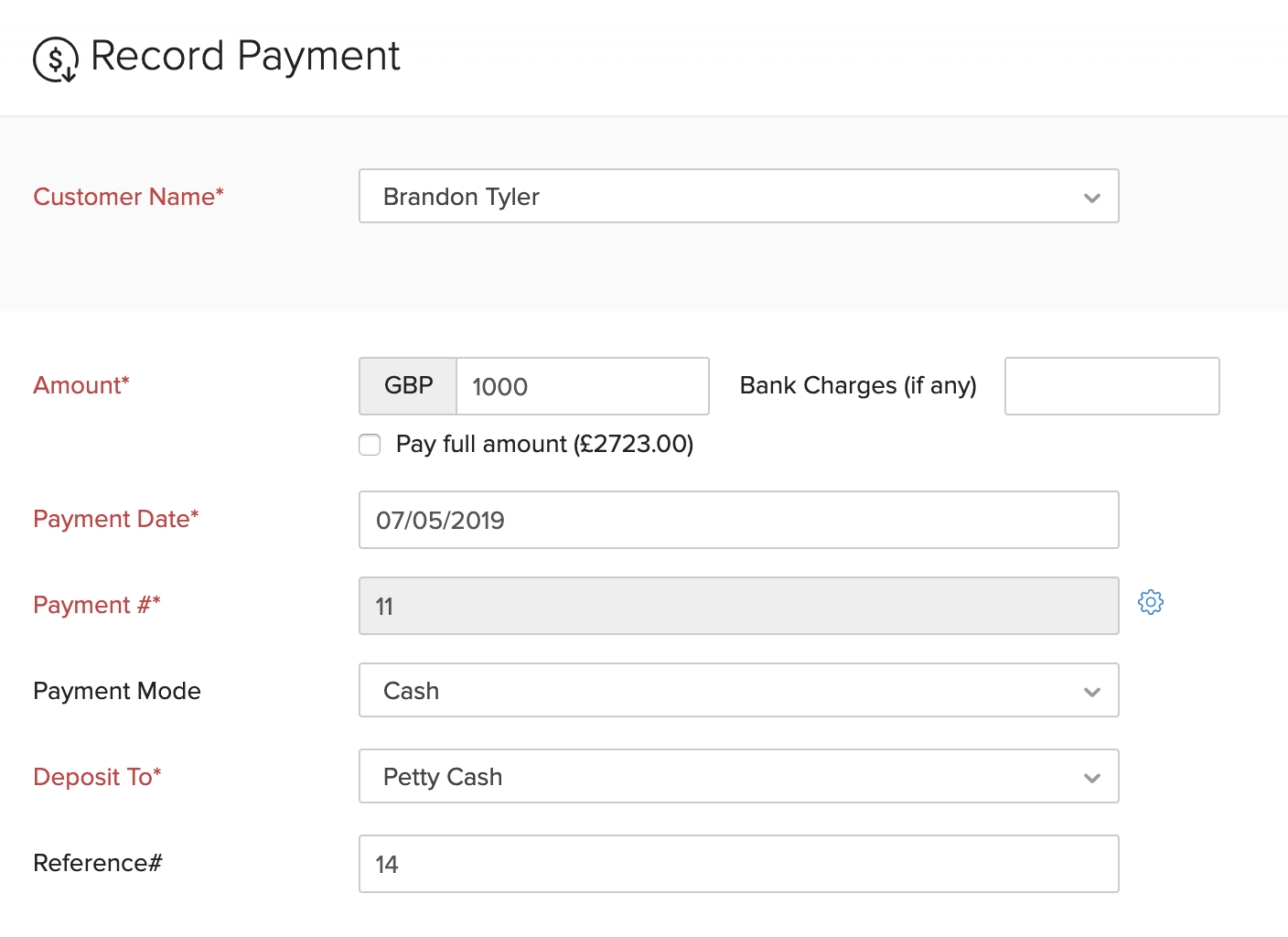Open payment number settings gear icon
This screenshot has width=1288, height=937.
(1150, 602)
